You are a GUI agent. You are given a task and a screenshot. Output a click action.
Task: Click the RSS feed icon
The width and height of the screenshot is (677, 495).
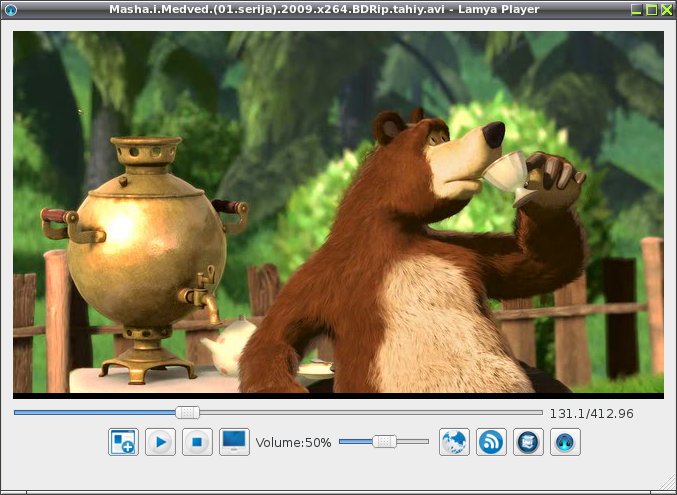click(491, 442)
